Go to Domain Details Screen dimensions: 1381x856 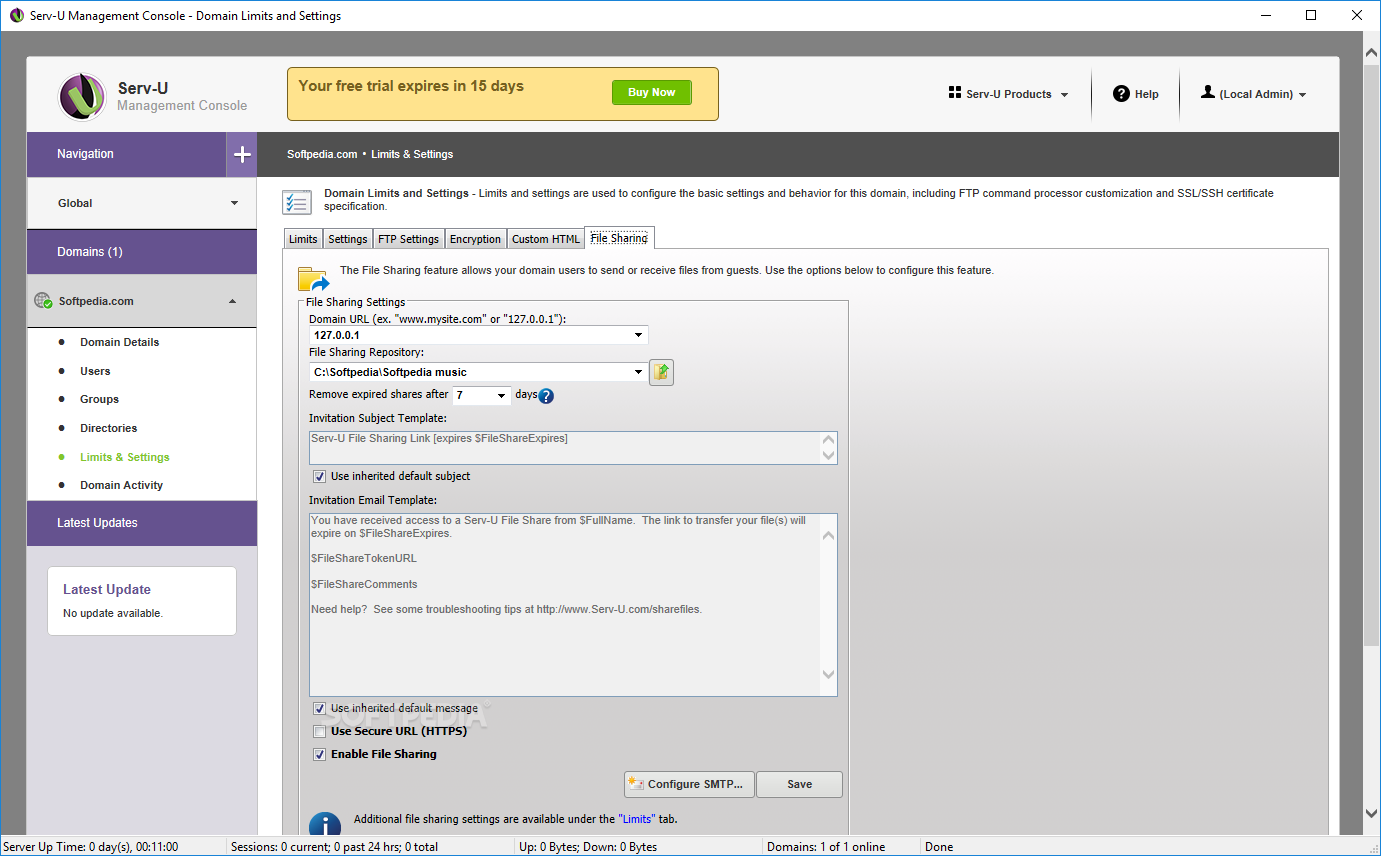coord(120,342)
